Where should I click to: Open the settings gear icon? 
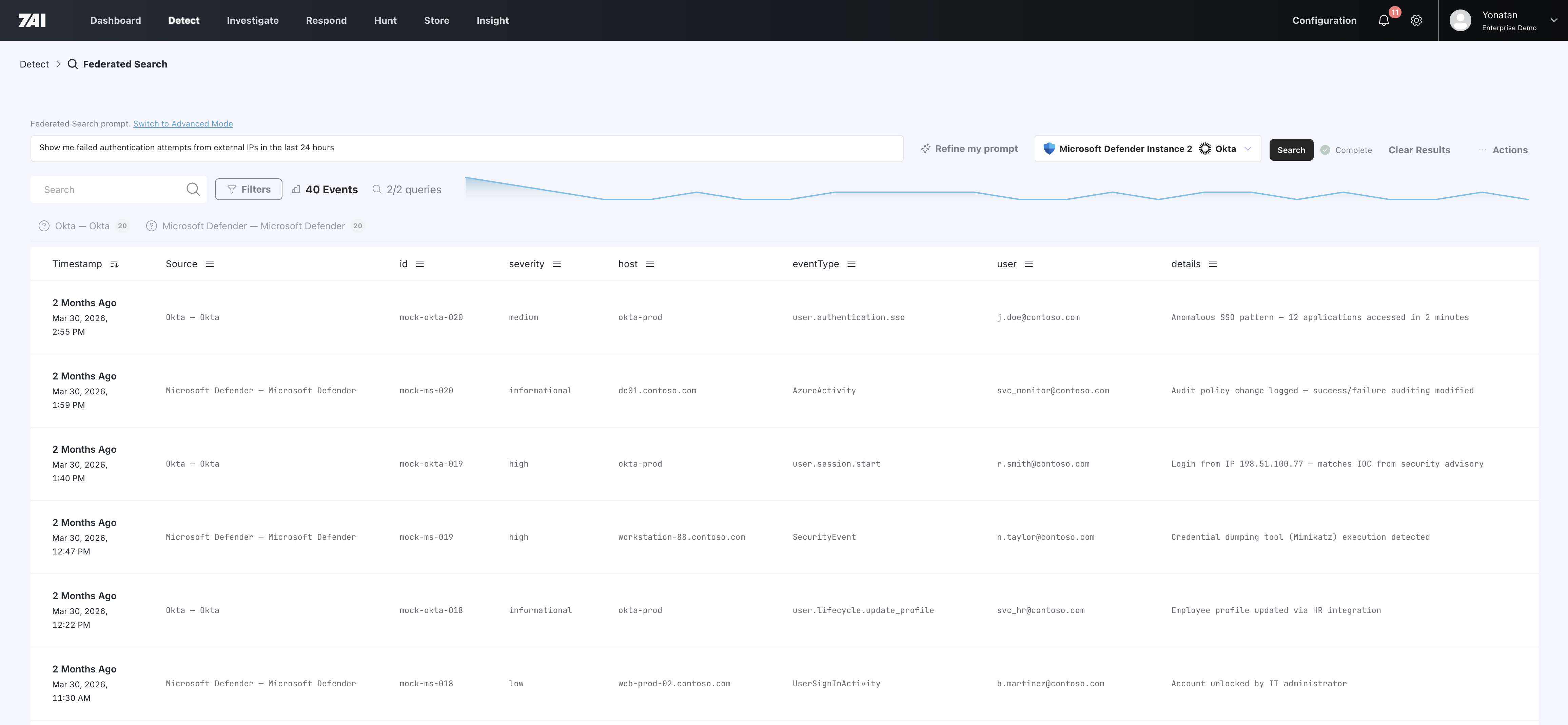click(1416, 20)
